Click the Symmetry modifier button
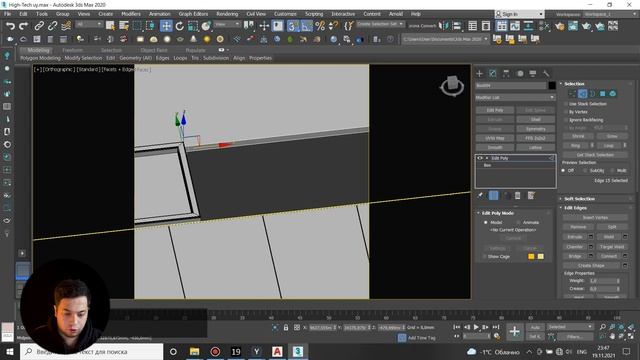This screenshot has width=640, height=360. tap(536, 129)
